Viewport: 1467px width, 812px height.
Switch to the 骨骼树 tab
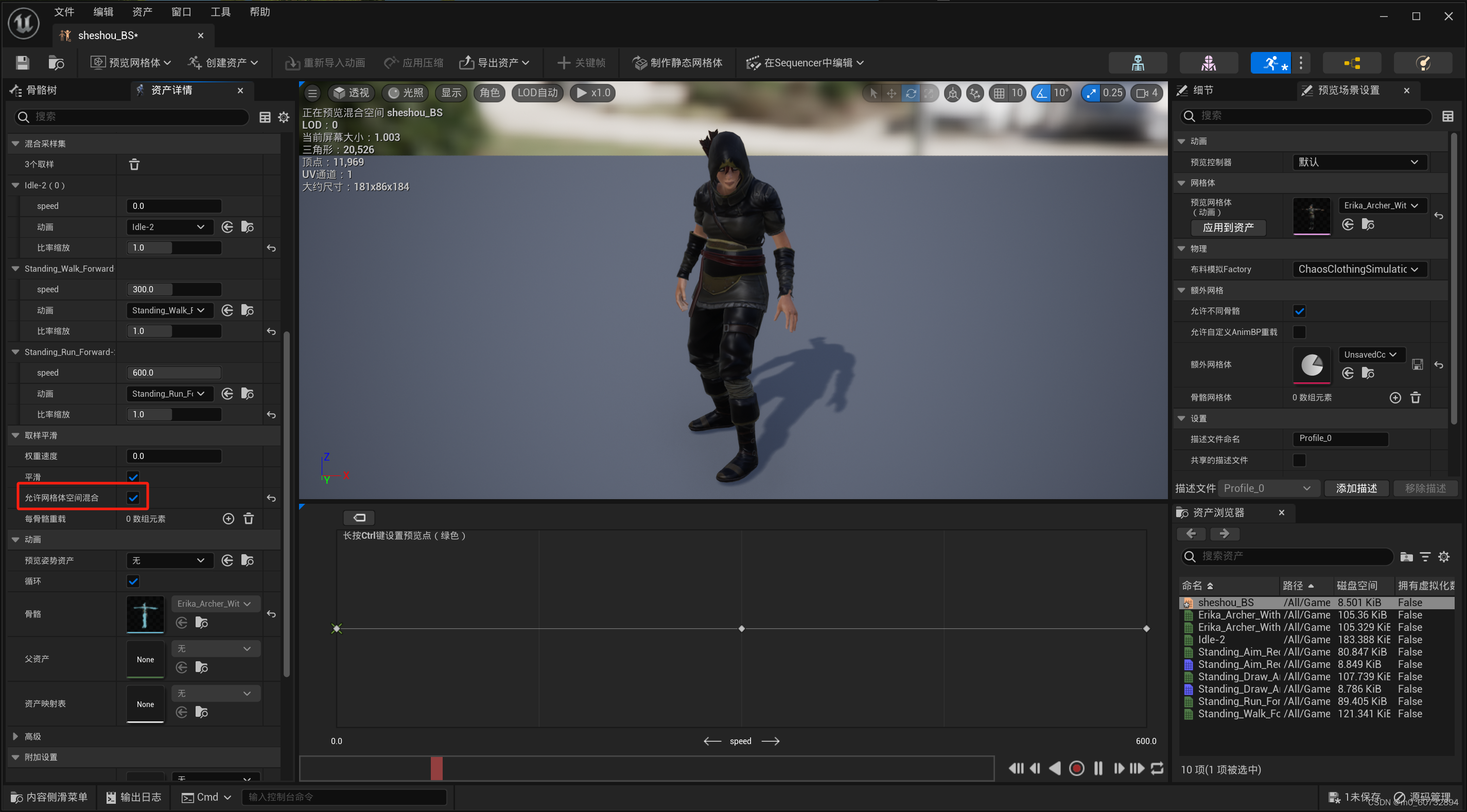pos(41,90)
